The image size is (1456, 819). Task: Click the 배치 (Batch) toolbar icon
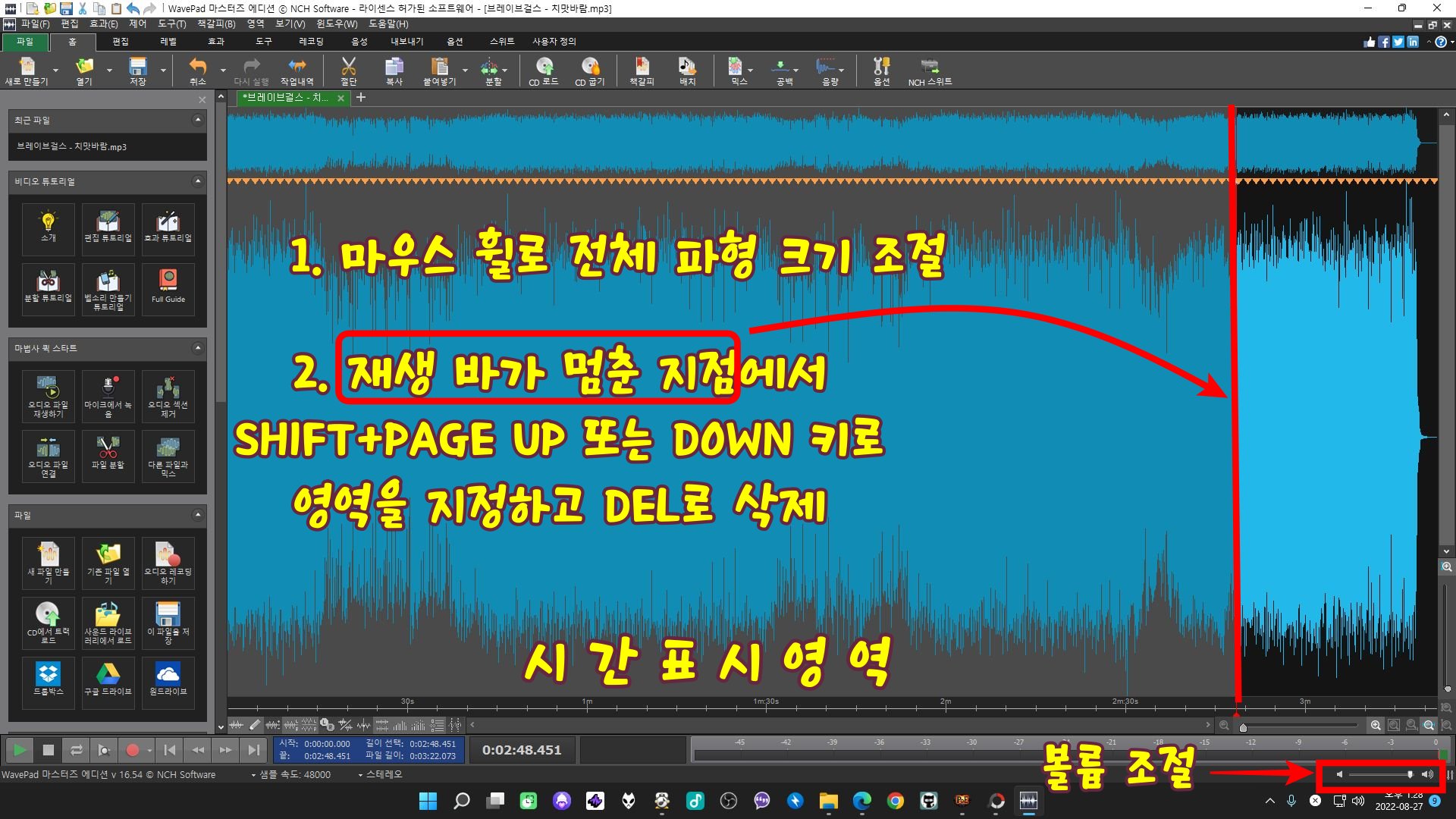click(687, 71)
